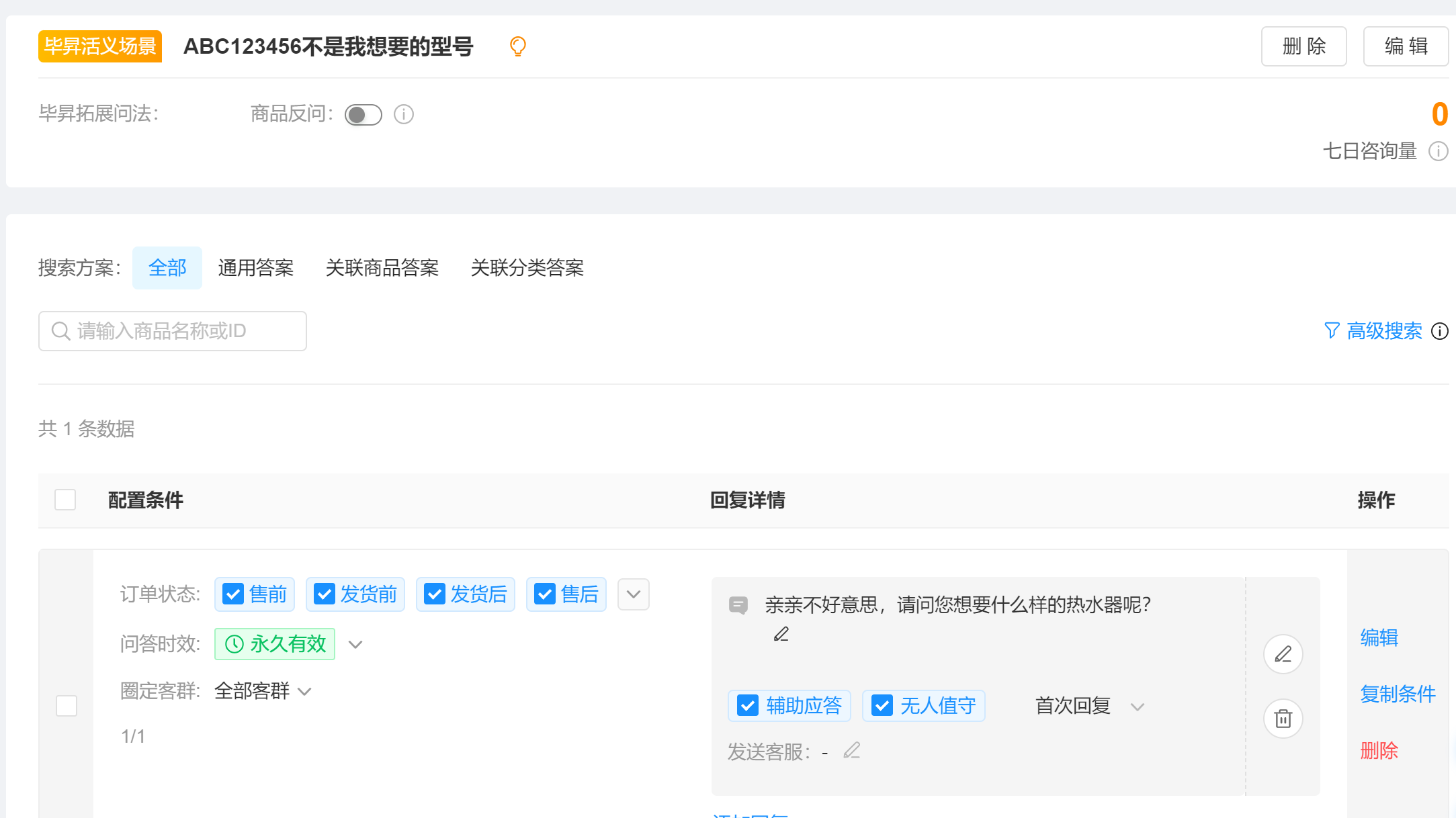Screen dimensions: 1456x818
Task: Click the 配置条件 column header
Action: [x=146, y=500]
